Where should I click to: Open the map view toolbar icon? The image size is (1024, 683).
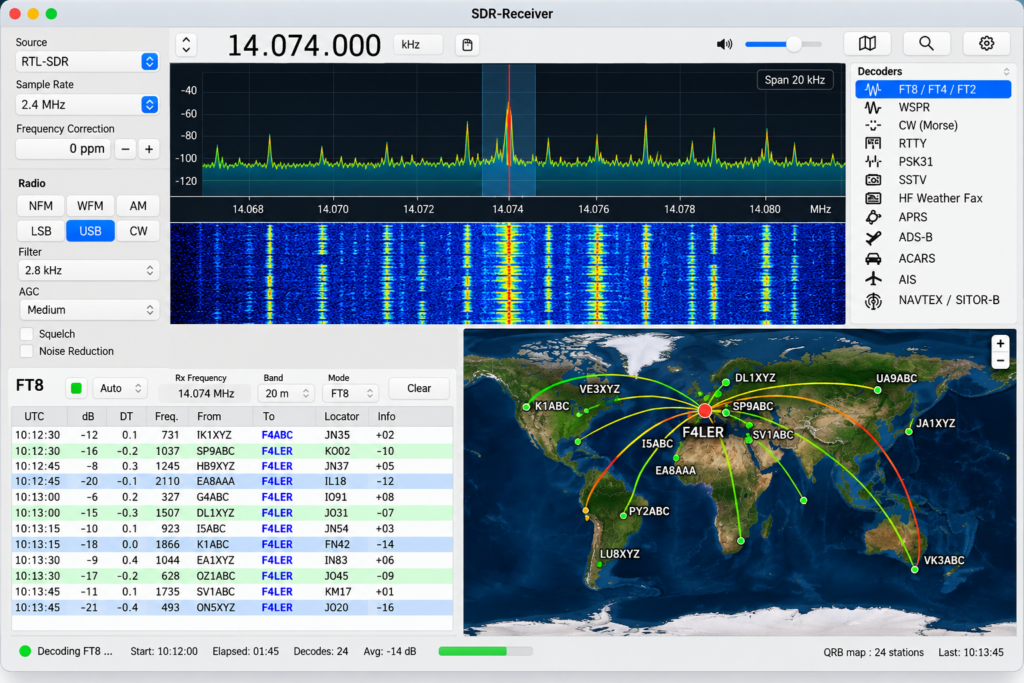tap(867, 44)
